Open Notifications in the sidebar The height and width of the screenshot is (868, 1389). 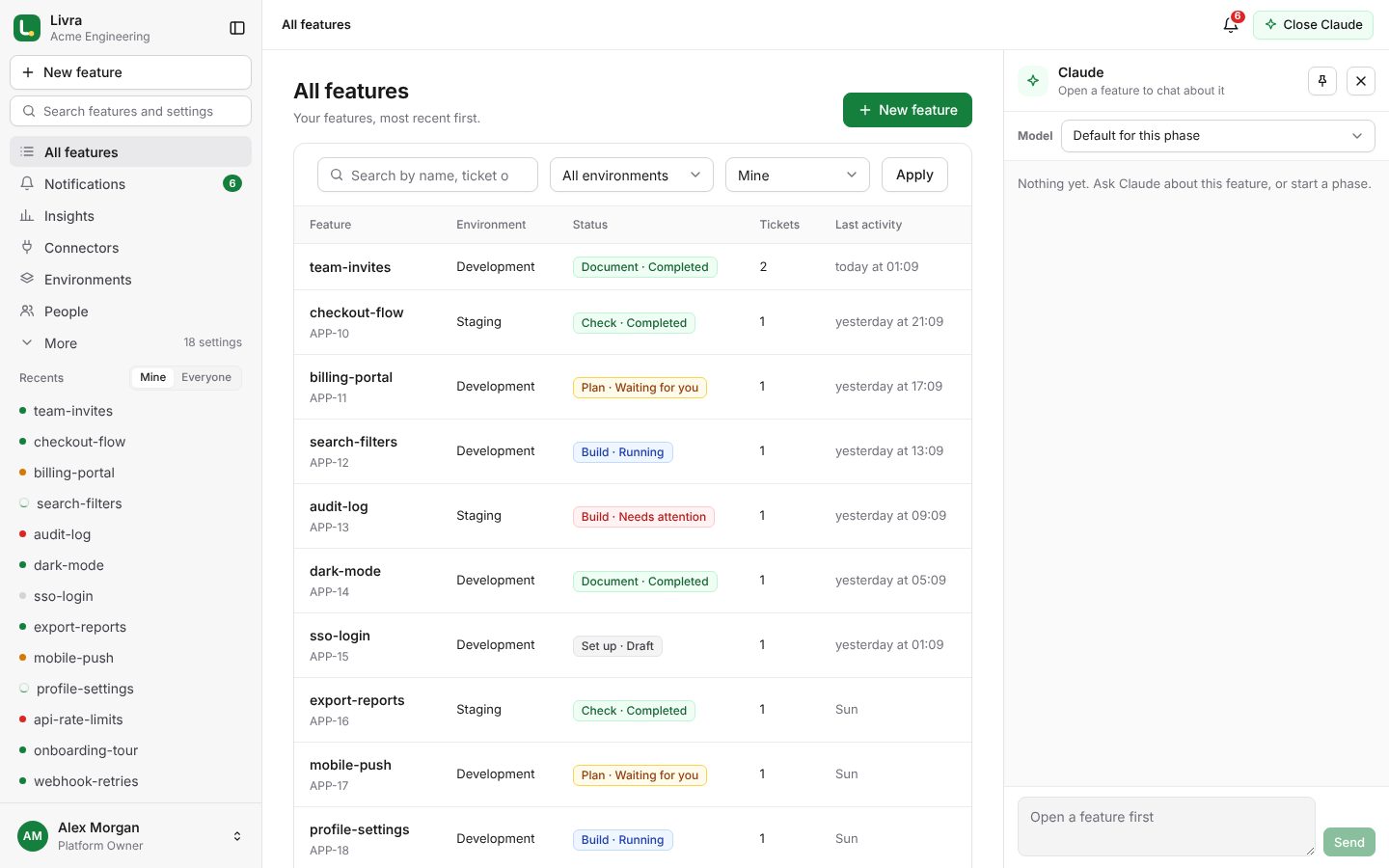click(130, 184)
